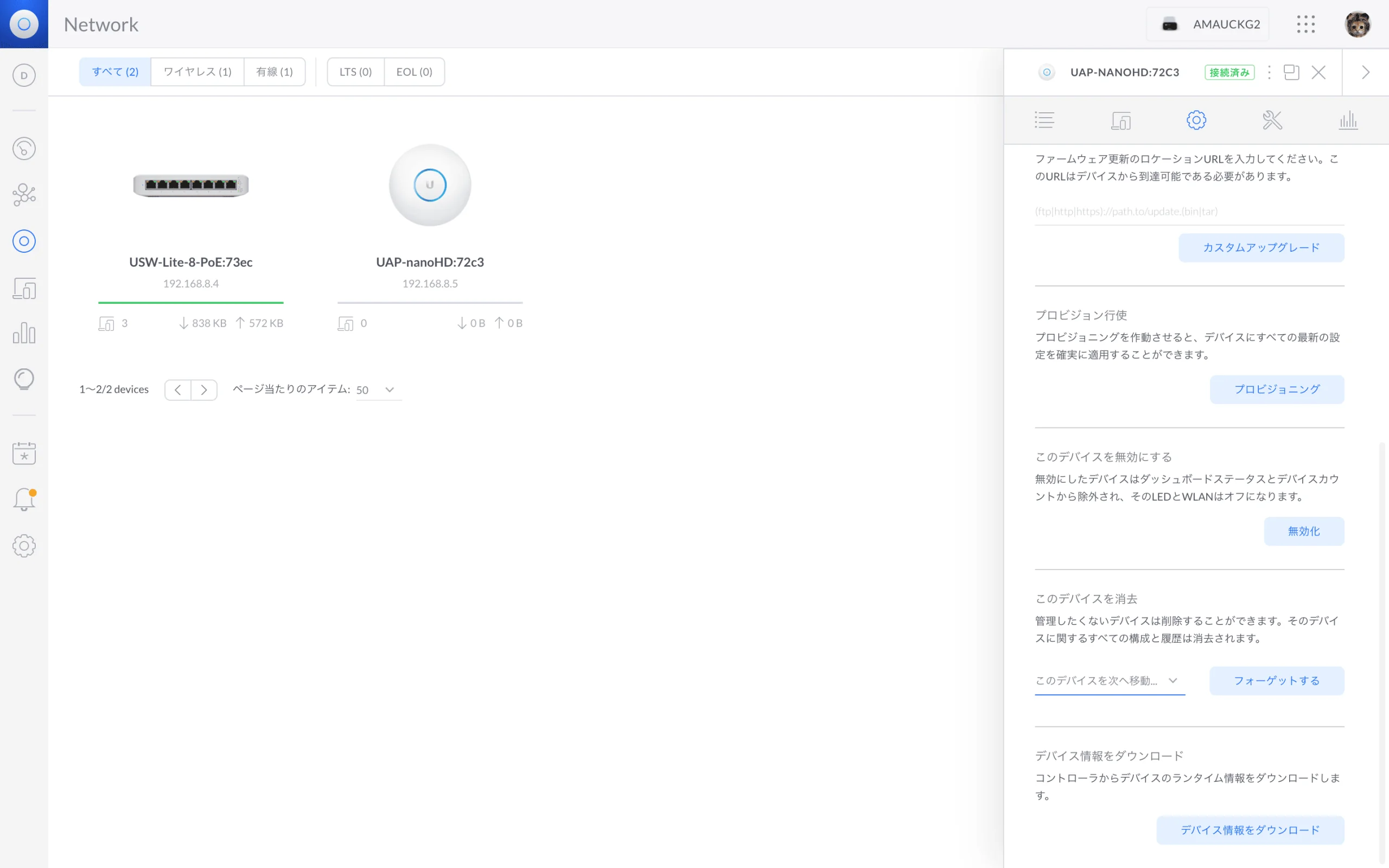The height and width of the screenshot is (868, 1389).
Task: Click the フォーゲットする button
Action: pyautogui.click(x=1277, y=681)
